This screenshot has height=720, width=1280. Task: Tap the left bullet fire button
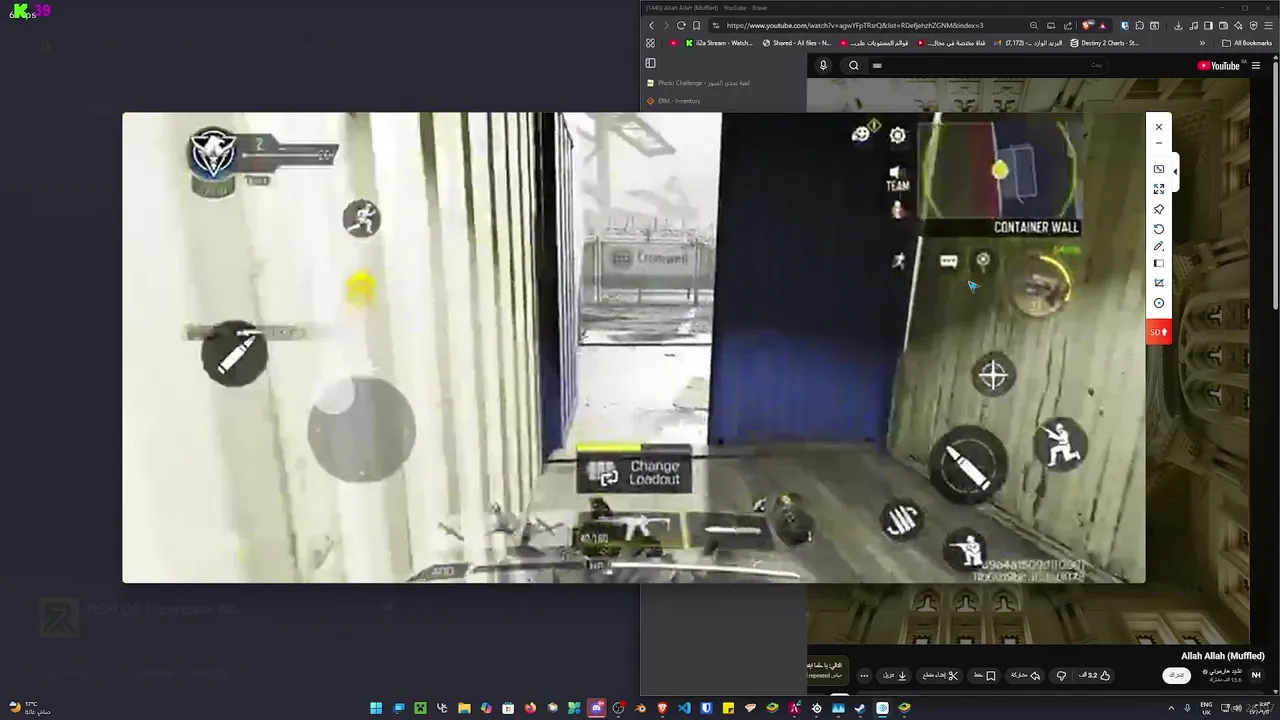coord(235,354)
